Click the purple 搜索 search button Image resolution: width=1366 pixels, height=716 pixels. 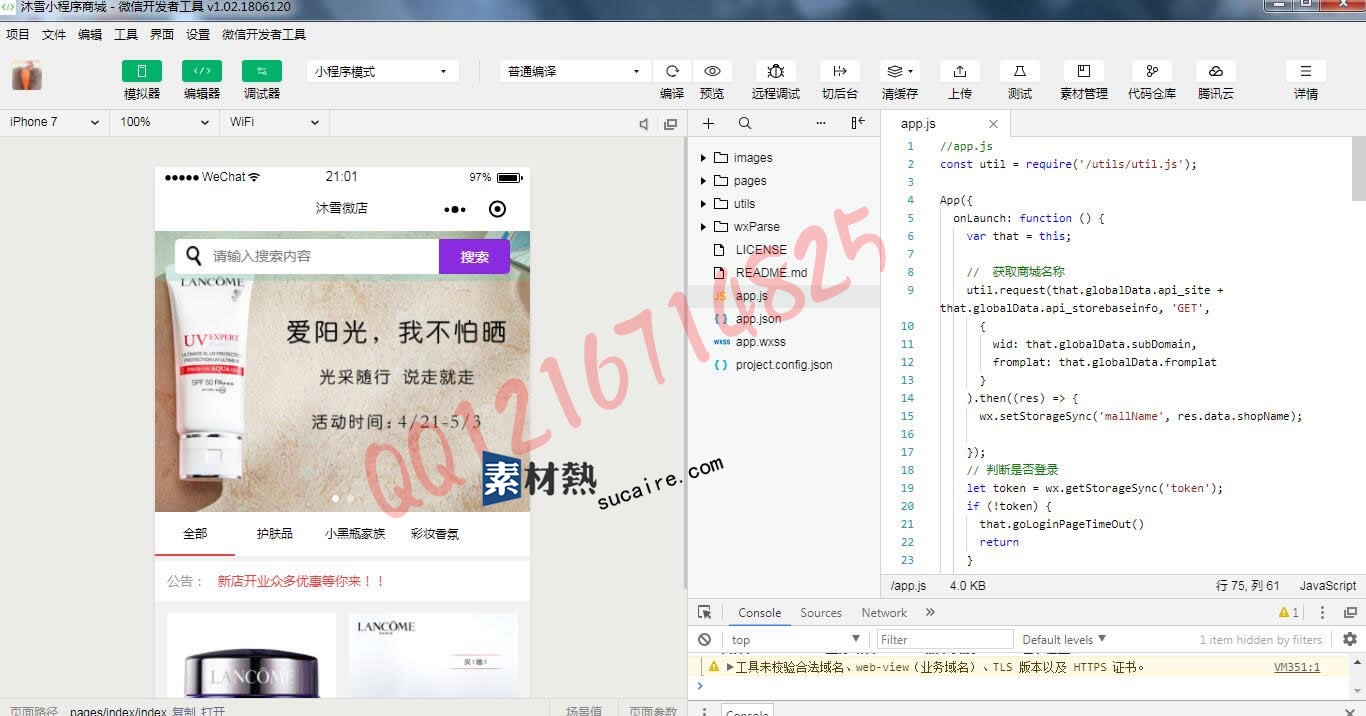pyautogui.click(x=474, y=257)
